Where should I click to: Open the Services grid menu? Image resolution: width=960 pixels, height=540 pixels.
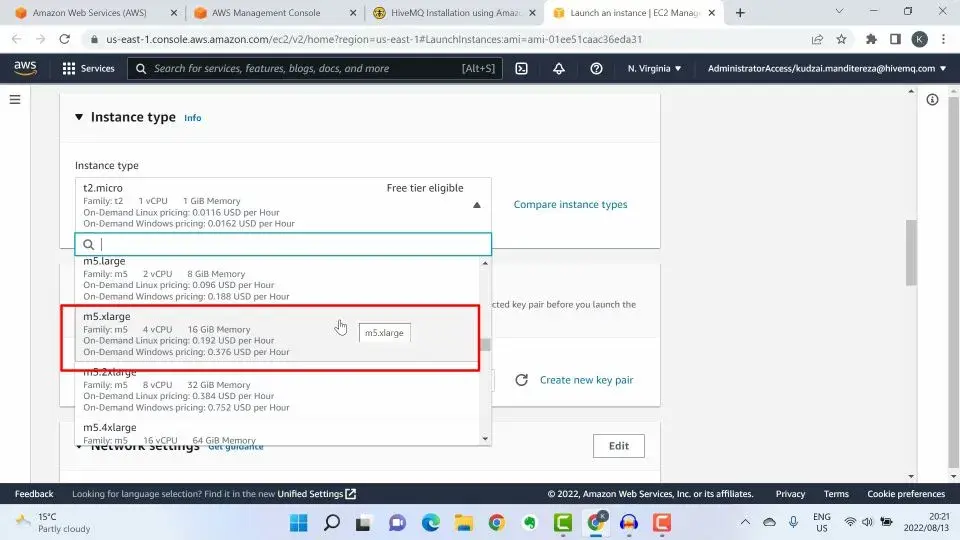tap(69, 69)
